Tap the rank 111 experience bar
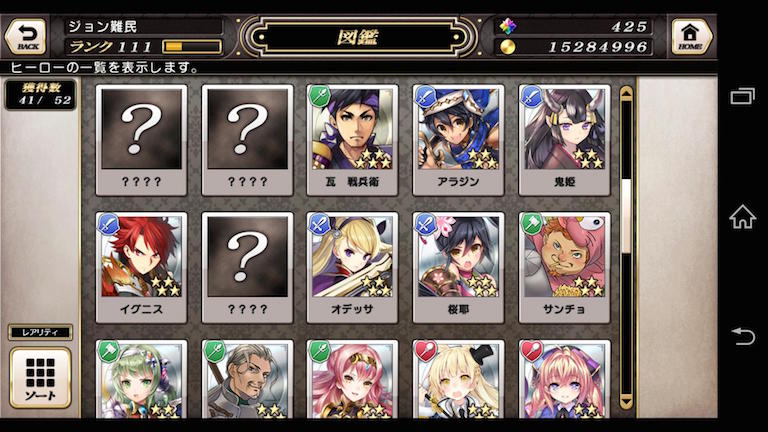The height and width of the screenshot is (432, 768). click(x=192, y=47)
